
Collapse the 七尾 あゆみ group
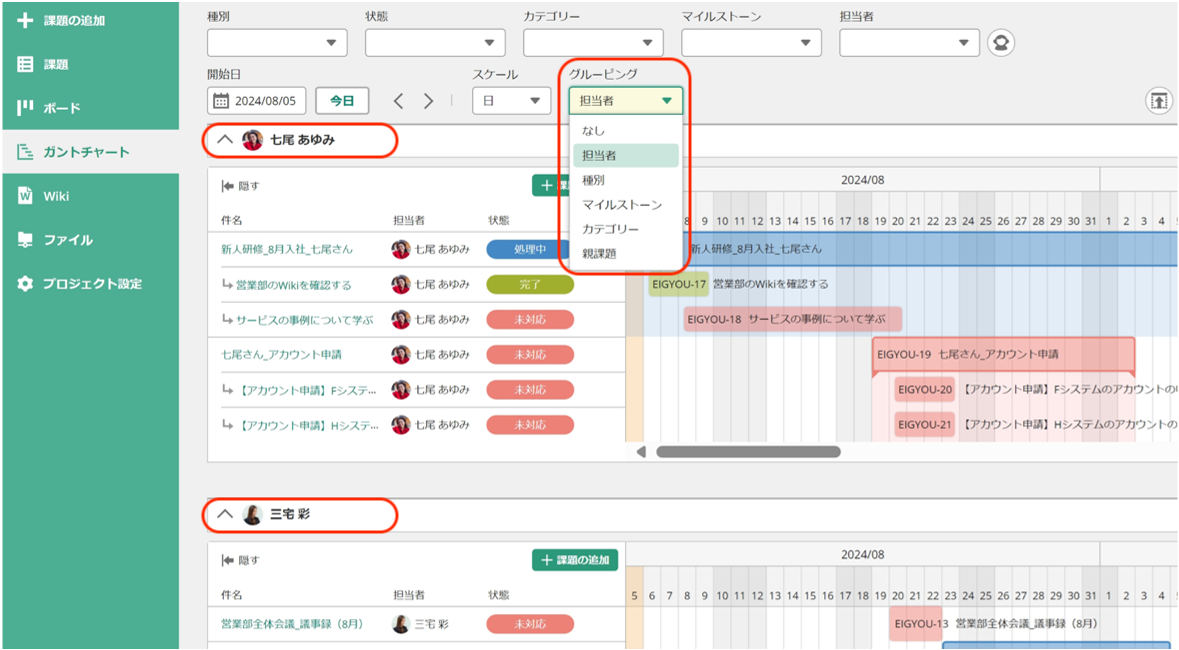(225, 140)
